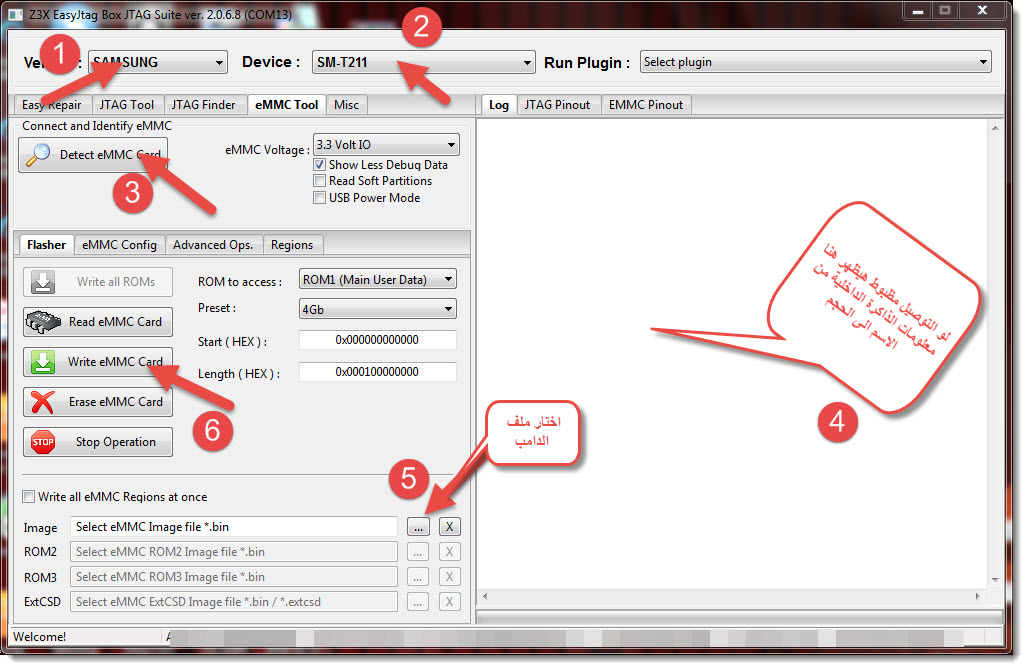Image resolution: width=1028 pixels, height=670 pixels.
Task: Open the Preset size dropdown showing 4Gb
Action: (x=377, y=309)
